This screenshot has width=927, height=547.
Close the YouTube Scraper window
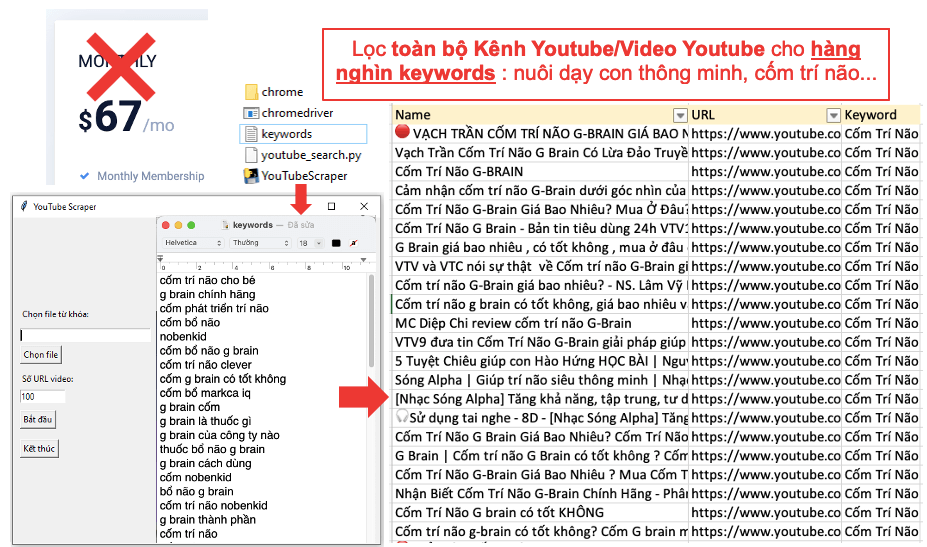tap(364, 206)
